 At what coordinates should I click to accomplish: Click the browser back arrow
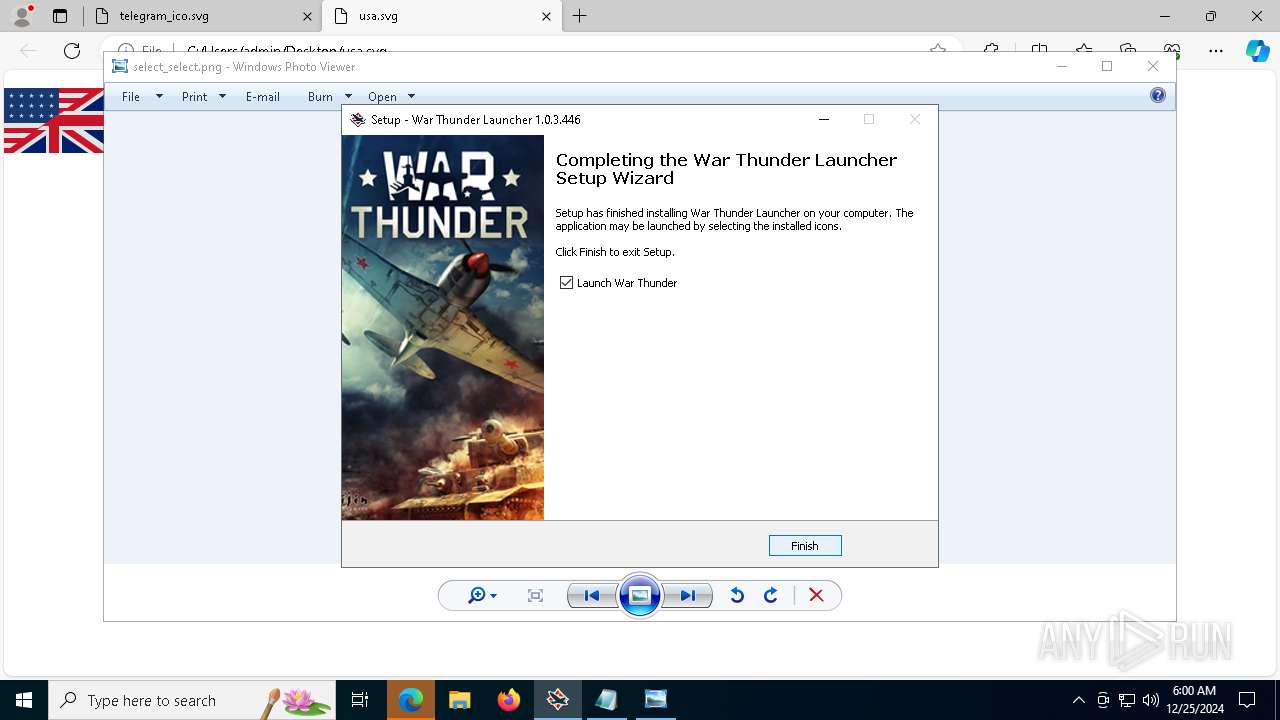pyautogui.click(x=28, y=50)
